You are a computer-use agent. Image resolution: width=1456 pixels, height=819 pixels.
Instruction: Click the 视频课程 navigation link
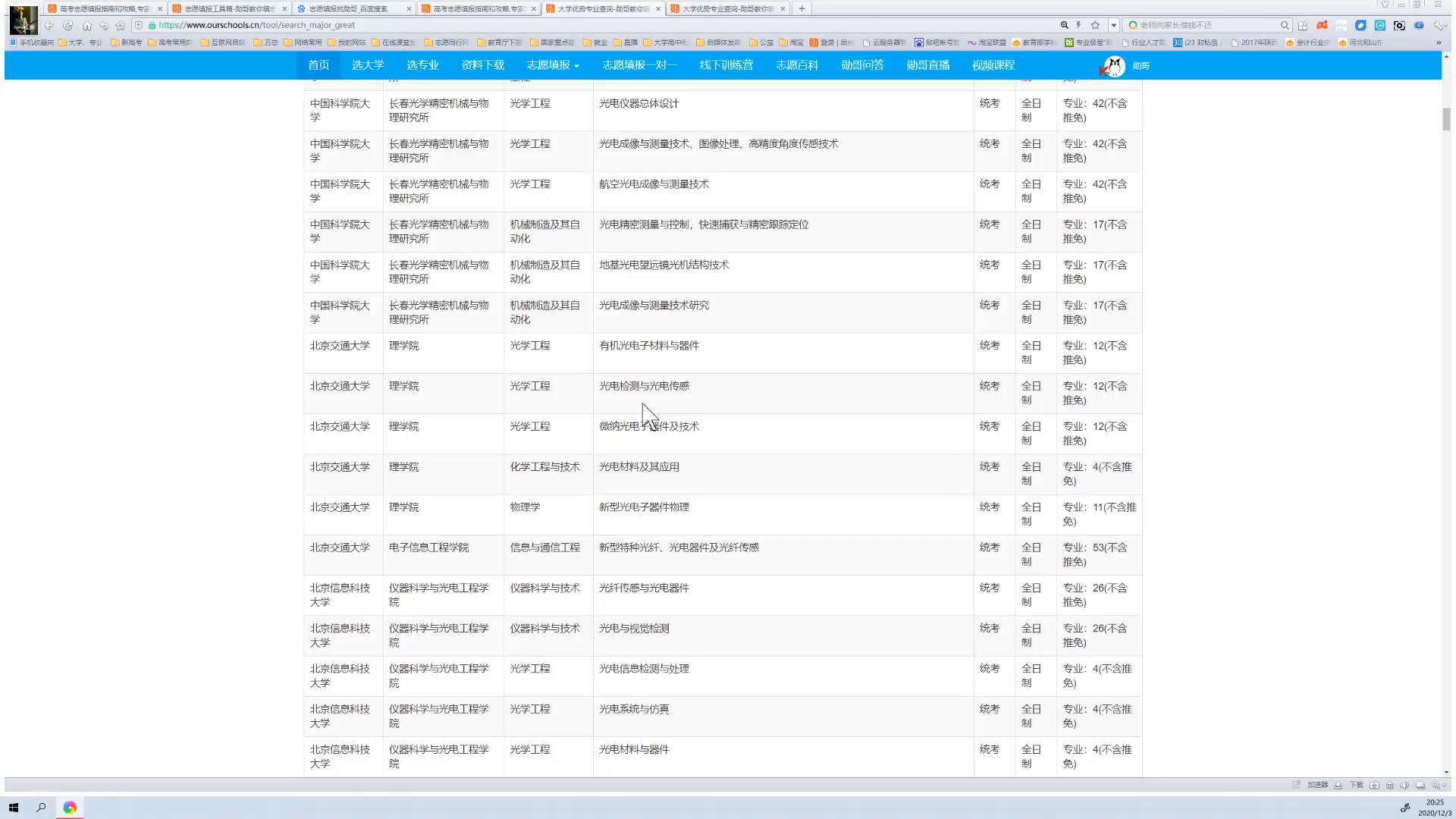pyautogui.click(x=993, y=65)
